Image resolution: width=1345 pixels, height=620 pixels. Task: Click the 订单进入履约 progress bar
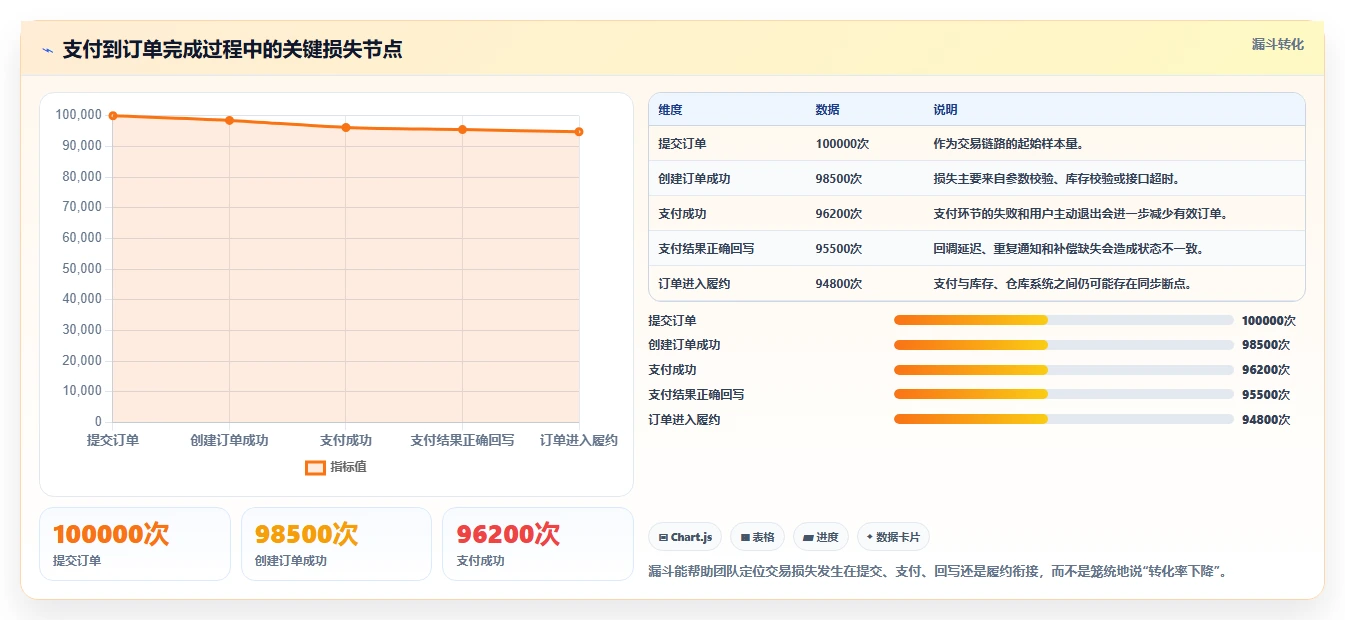coord(1064,419)
